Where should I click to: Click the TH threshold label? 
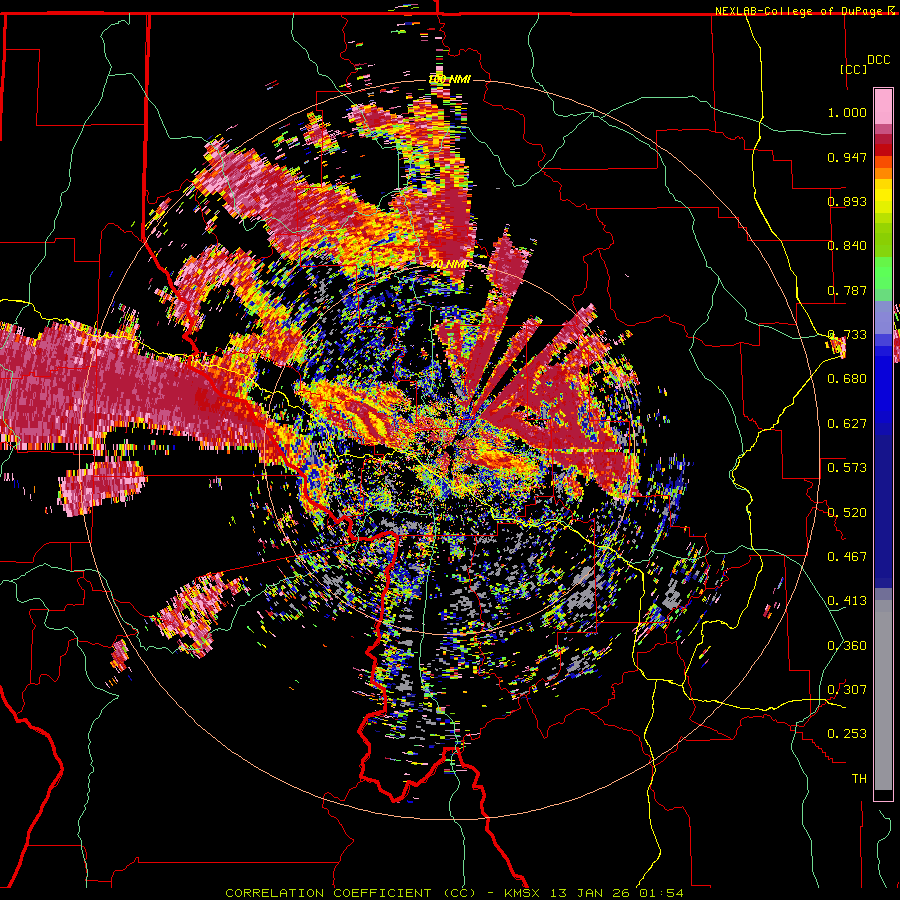point(859,779)
